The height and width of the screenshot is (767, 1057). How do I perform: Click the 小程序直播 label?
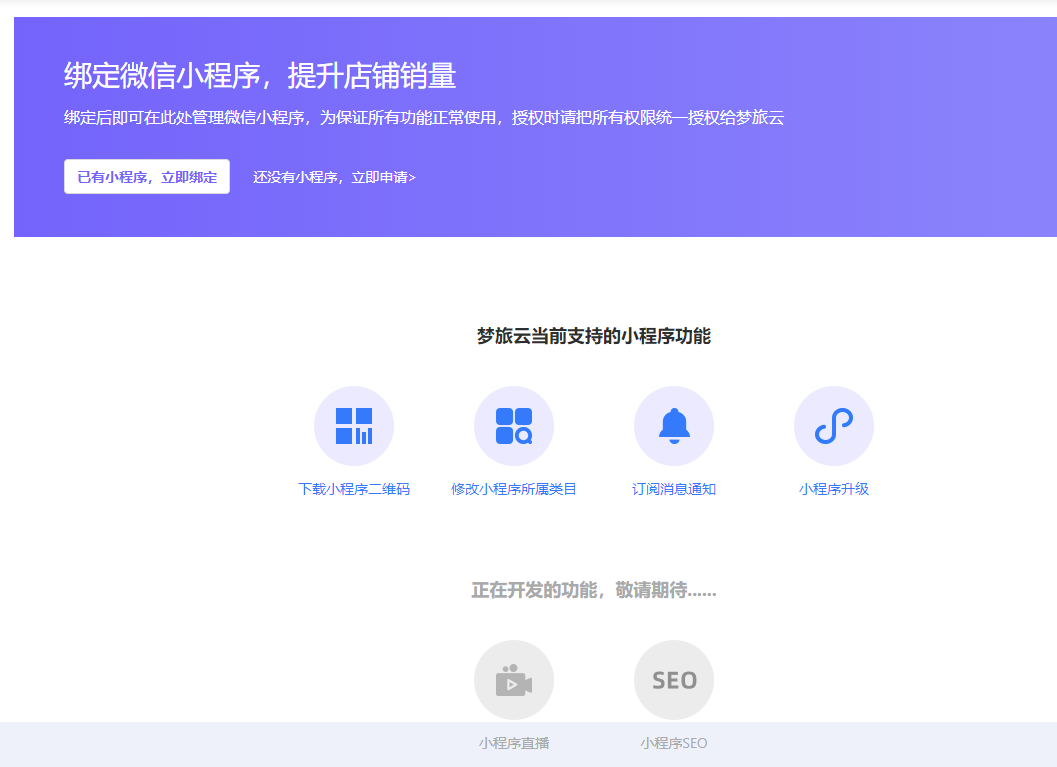514,743
